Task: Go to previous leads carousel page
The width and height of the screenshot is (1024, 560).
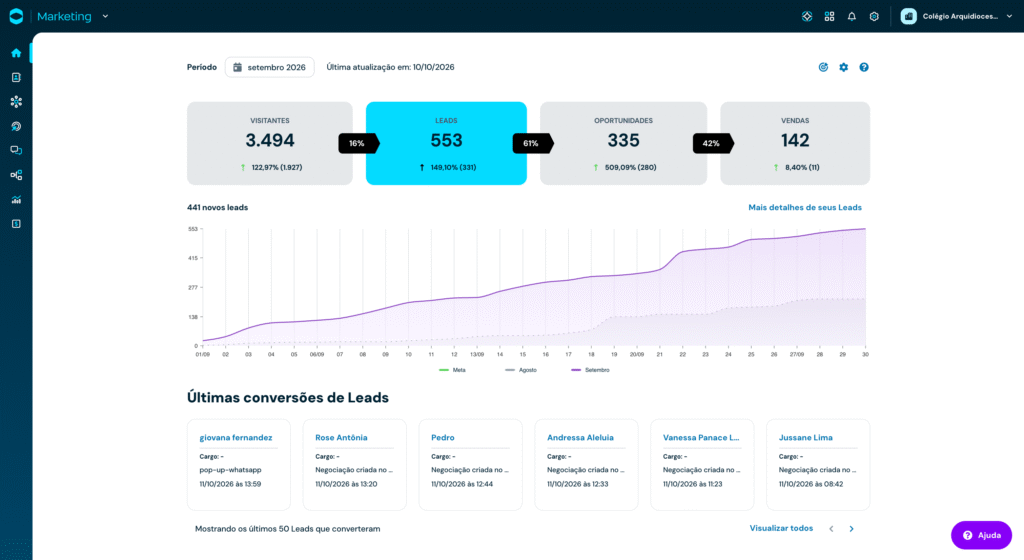Action: (x=831, y=529)
